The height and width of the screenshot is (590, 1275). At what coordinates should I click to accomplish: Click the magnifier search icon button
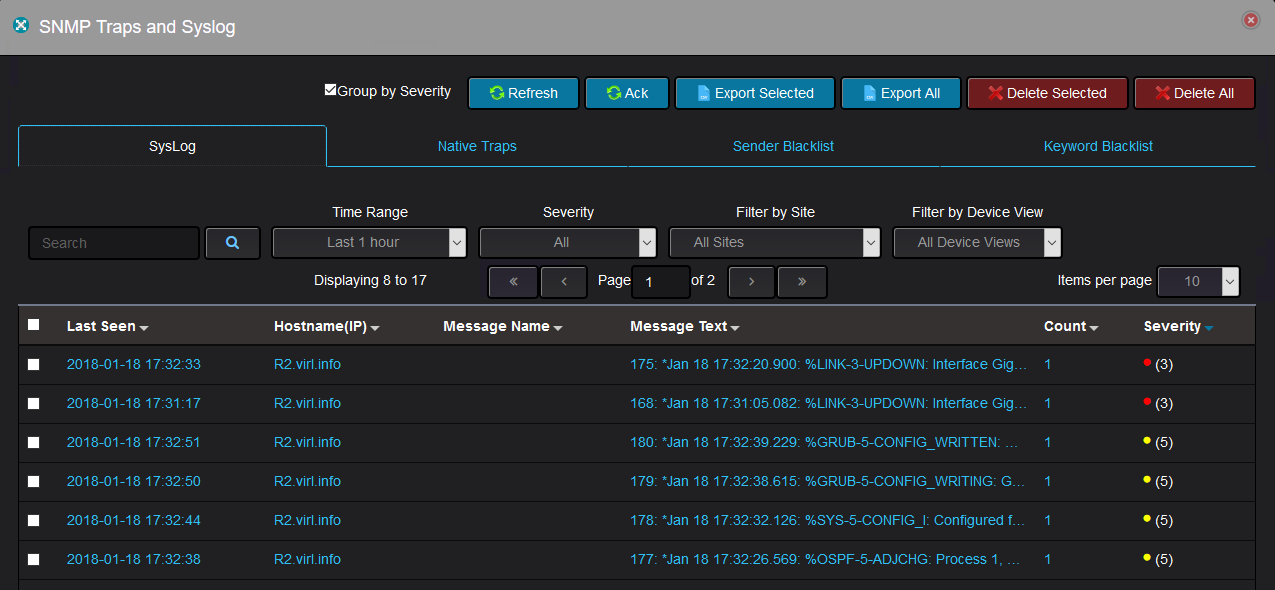(232, 243)
